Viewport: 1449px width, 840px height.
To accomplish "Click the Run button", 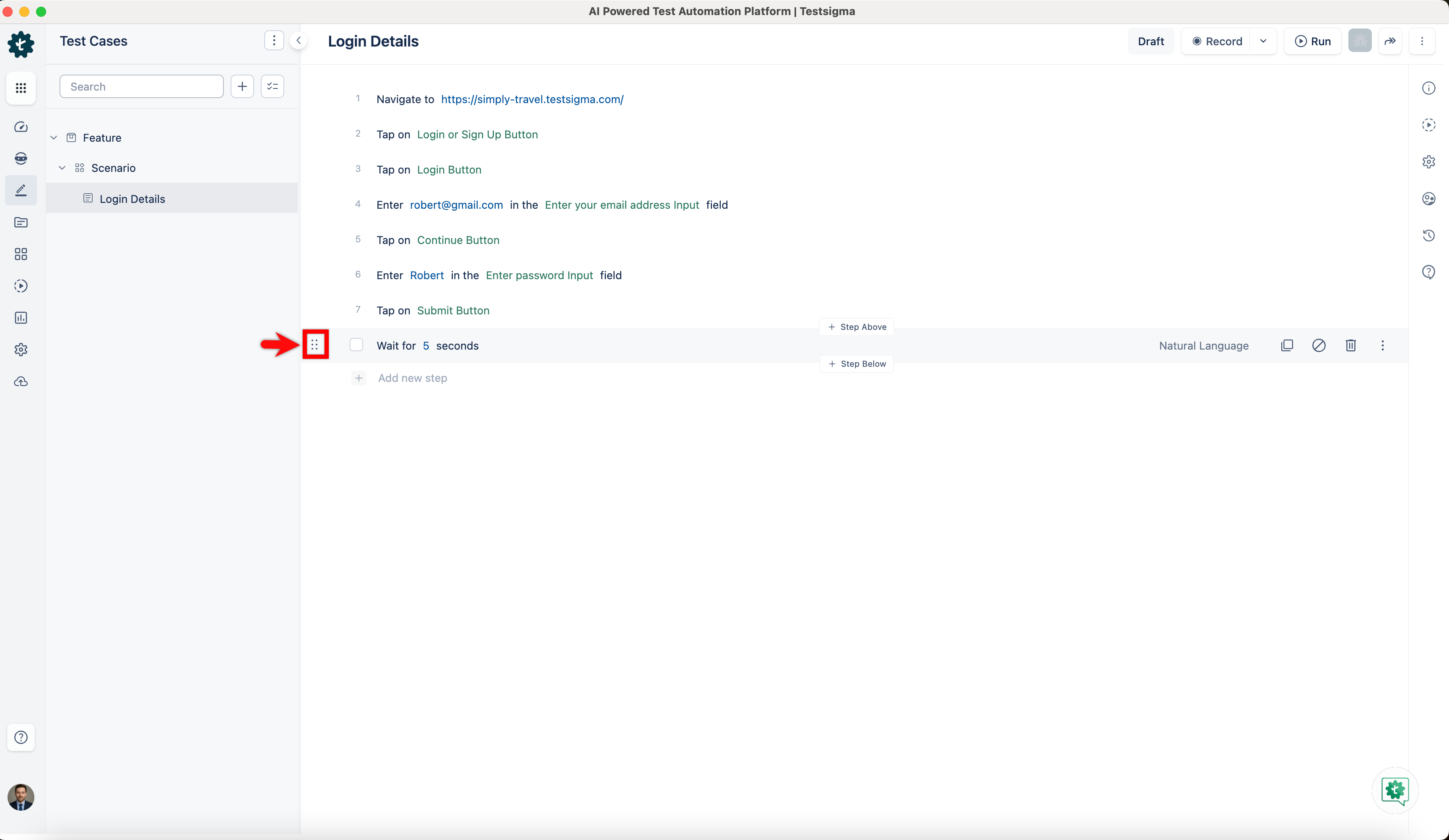I will [1313, 41].
